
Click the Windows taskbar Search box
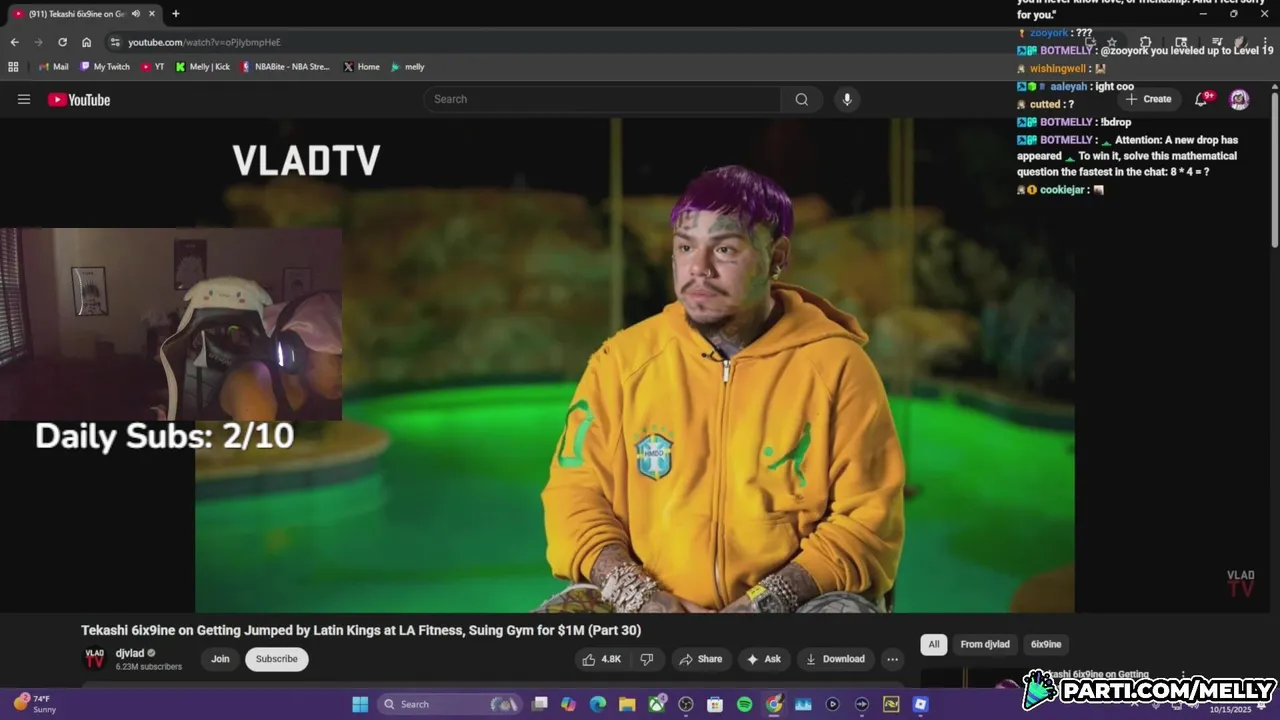pos(450,704)
